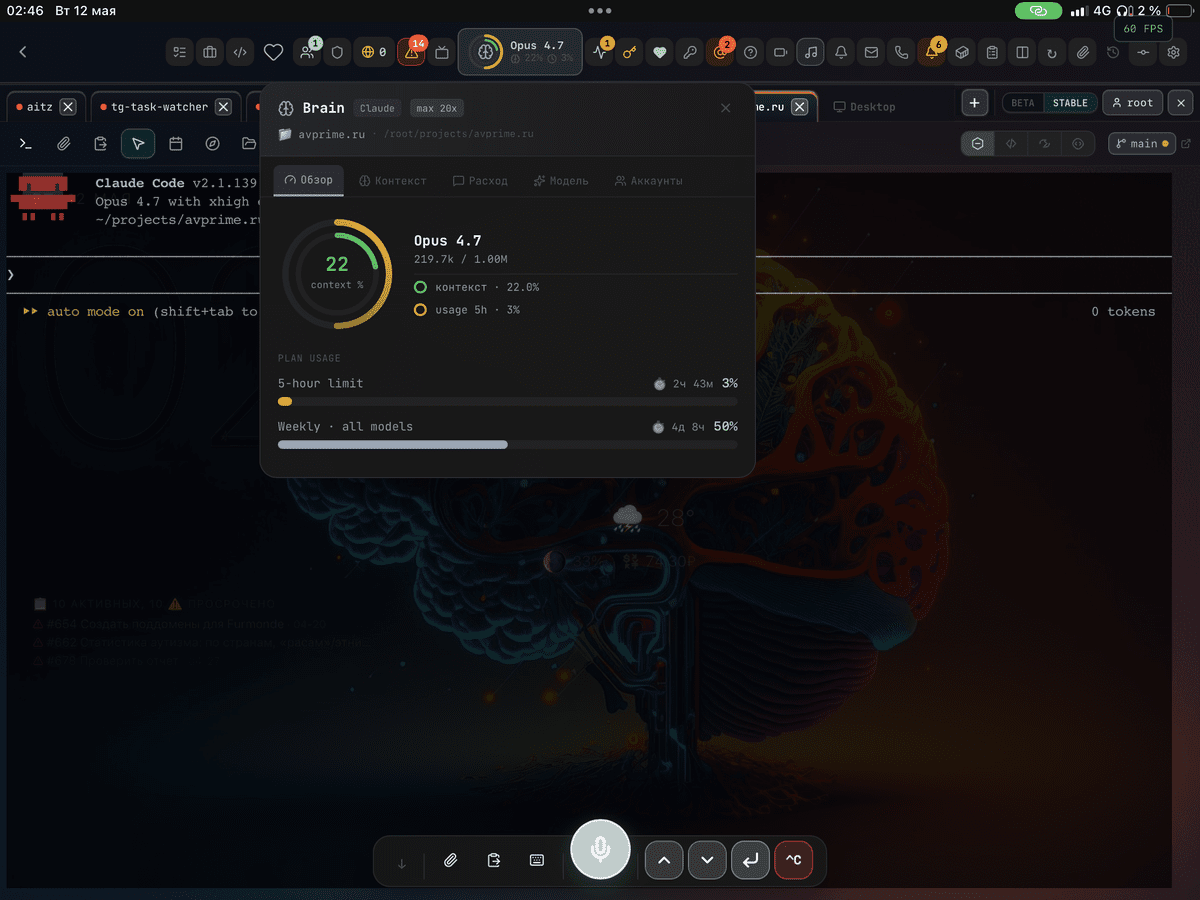
Task: Click the terminal prompt icon in session toolbar
Action: [x=26, y=144]
